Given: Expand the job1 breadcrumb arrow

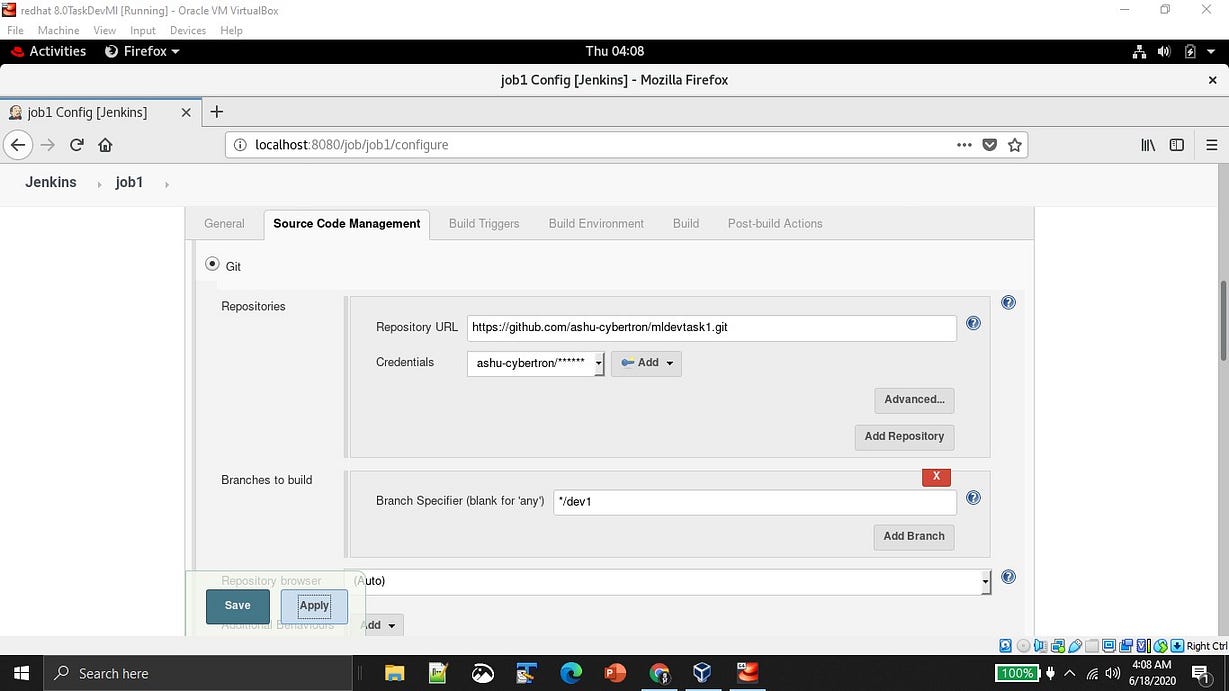Looking at the screenshot, I should point(166,184).
